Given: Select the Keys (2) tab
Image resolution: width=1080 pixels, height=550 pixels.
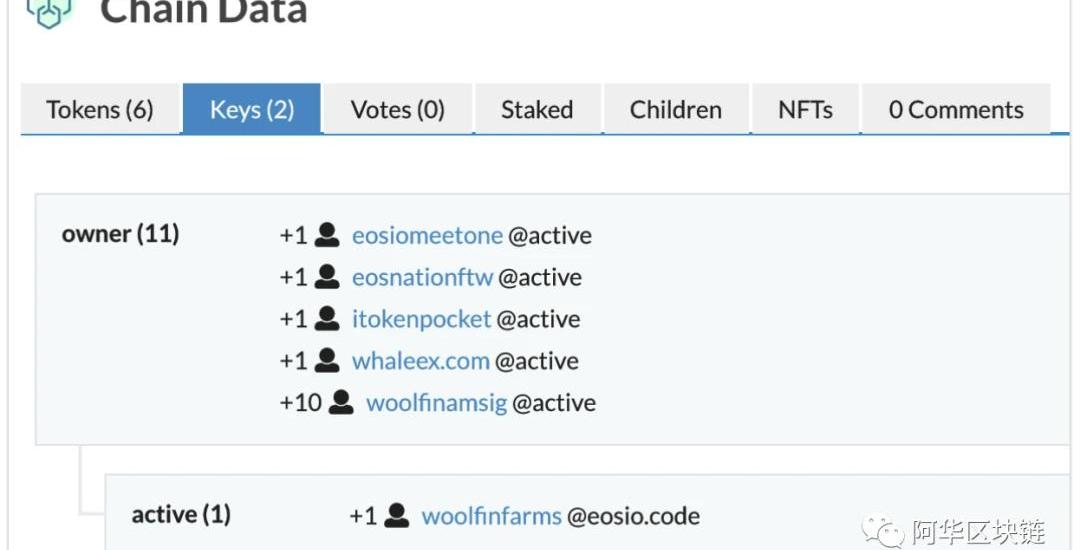Looking at the screenshot, I should [x=252, y=110].
